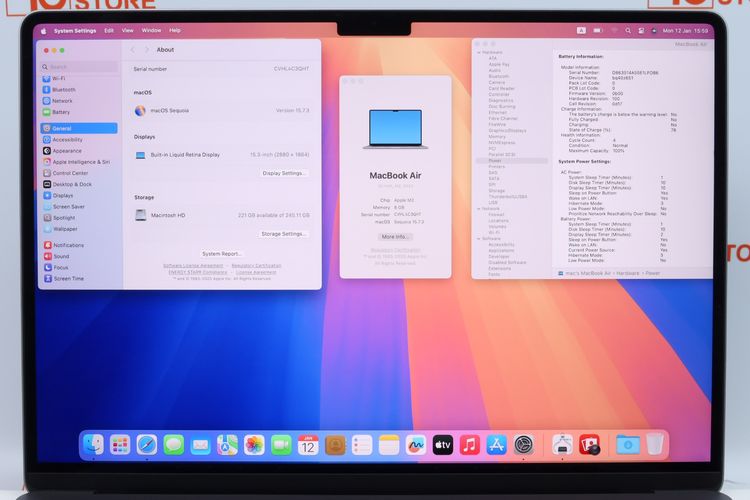Image resolution: width=750 pixels, height=500 pixels.
Task: Open the Trash in the Dock
Action: pos(655,444)
